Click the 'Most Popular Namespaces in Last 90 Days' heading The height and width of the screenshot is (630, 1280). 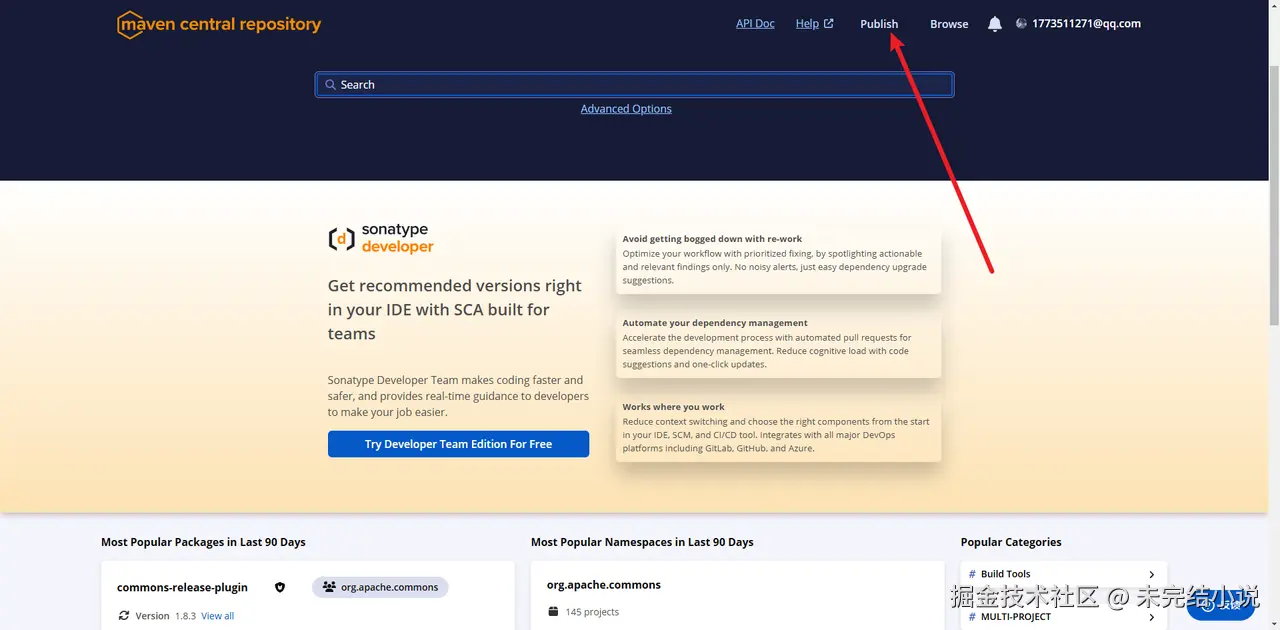pyautogui.click(x=642, y=542)
